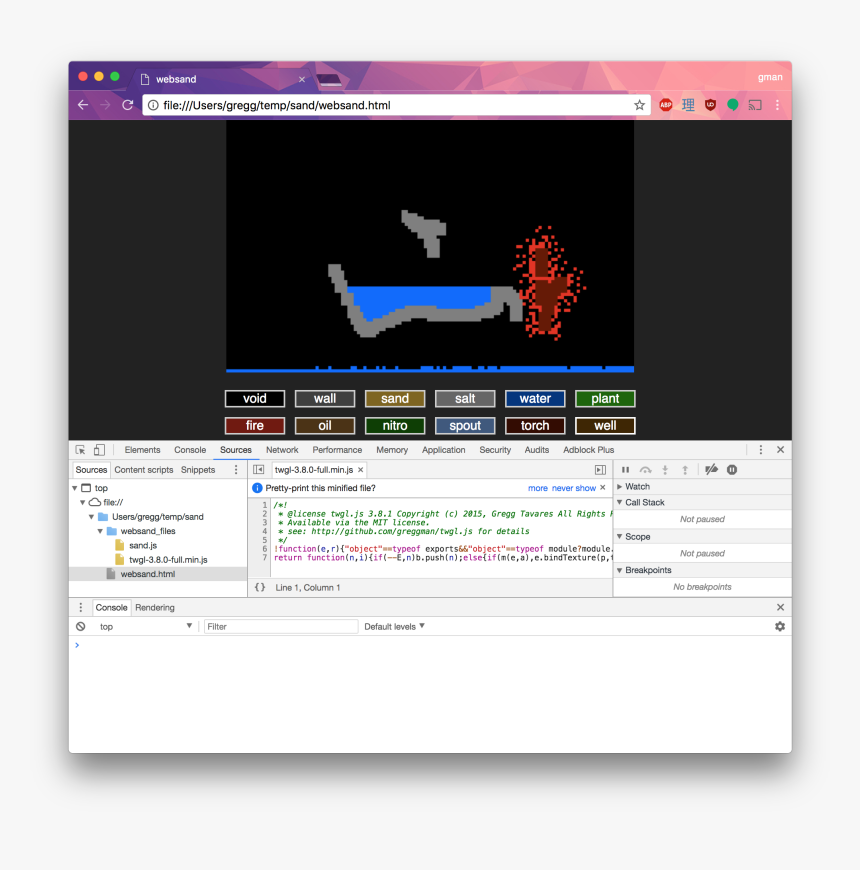Close the DevTools panel
This screenshot has width=860, height=870.
[x=780, y=450]
